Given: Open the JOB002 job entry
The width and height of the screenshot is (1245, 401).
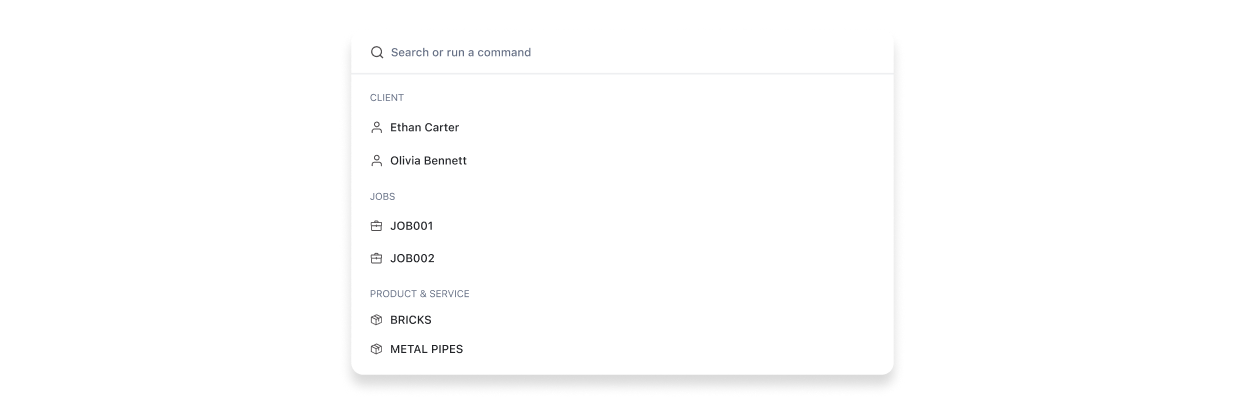Looking at the screenshot, I should click(x=622, y=258).
